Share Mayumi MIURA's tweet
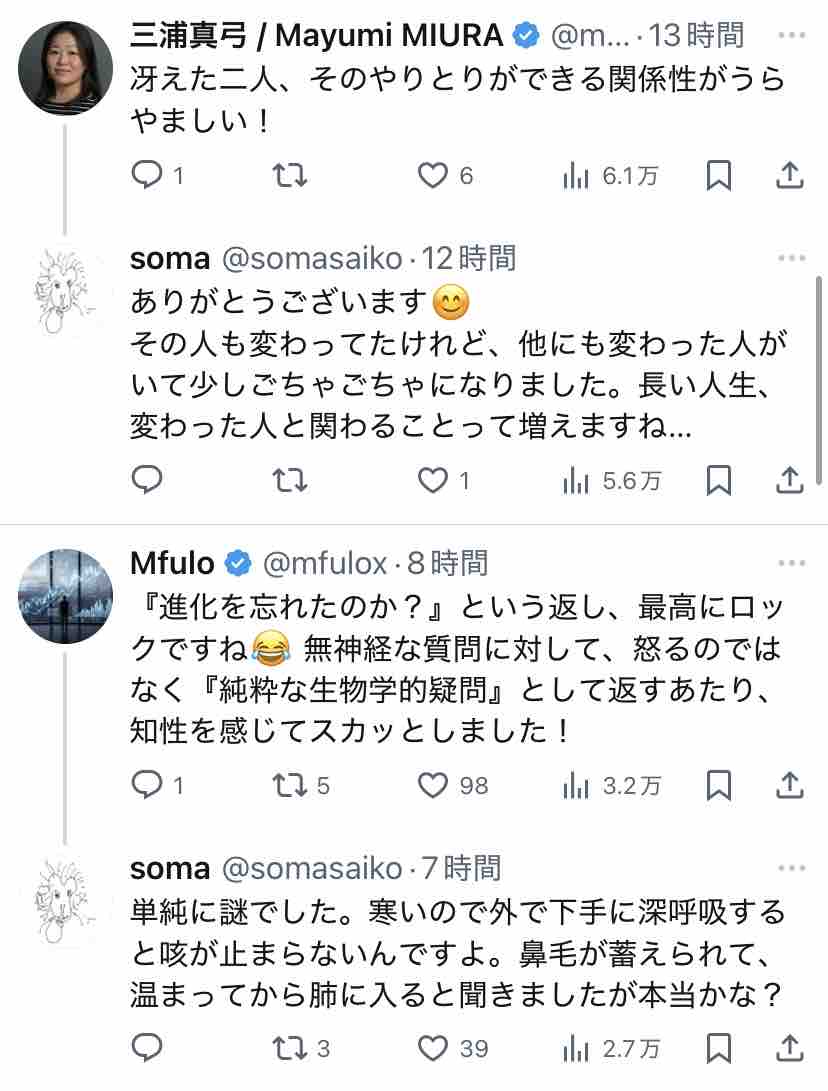 [790, 176]
